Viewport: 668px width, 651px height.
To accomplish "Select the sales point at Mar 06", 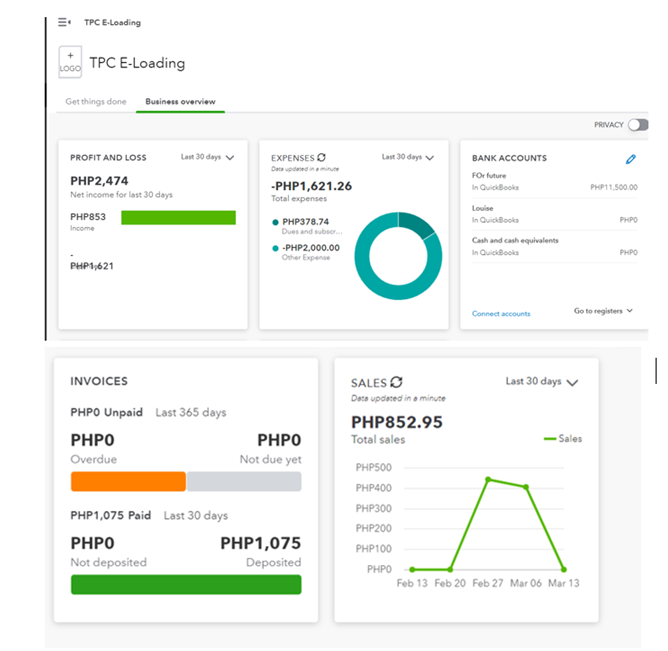I will (526, 487).
